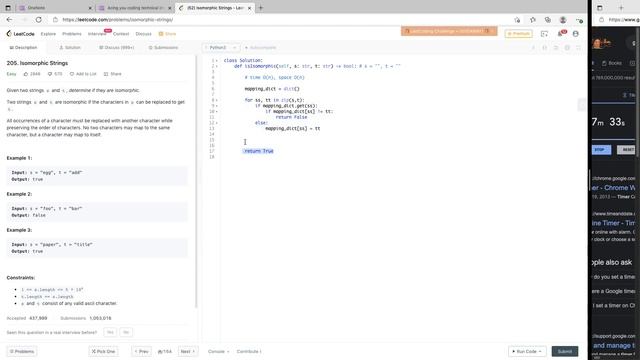Click the description panel vertical scrollbar
Image resolution: width=640 pixels, height=360 pixels.
[x=196, y=182]
